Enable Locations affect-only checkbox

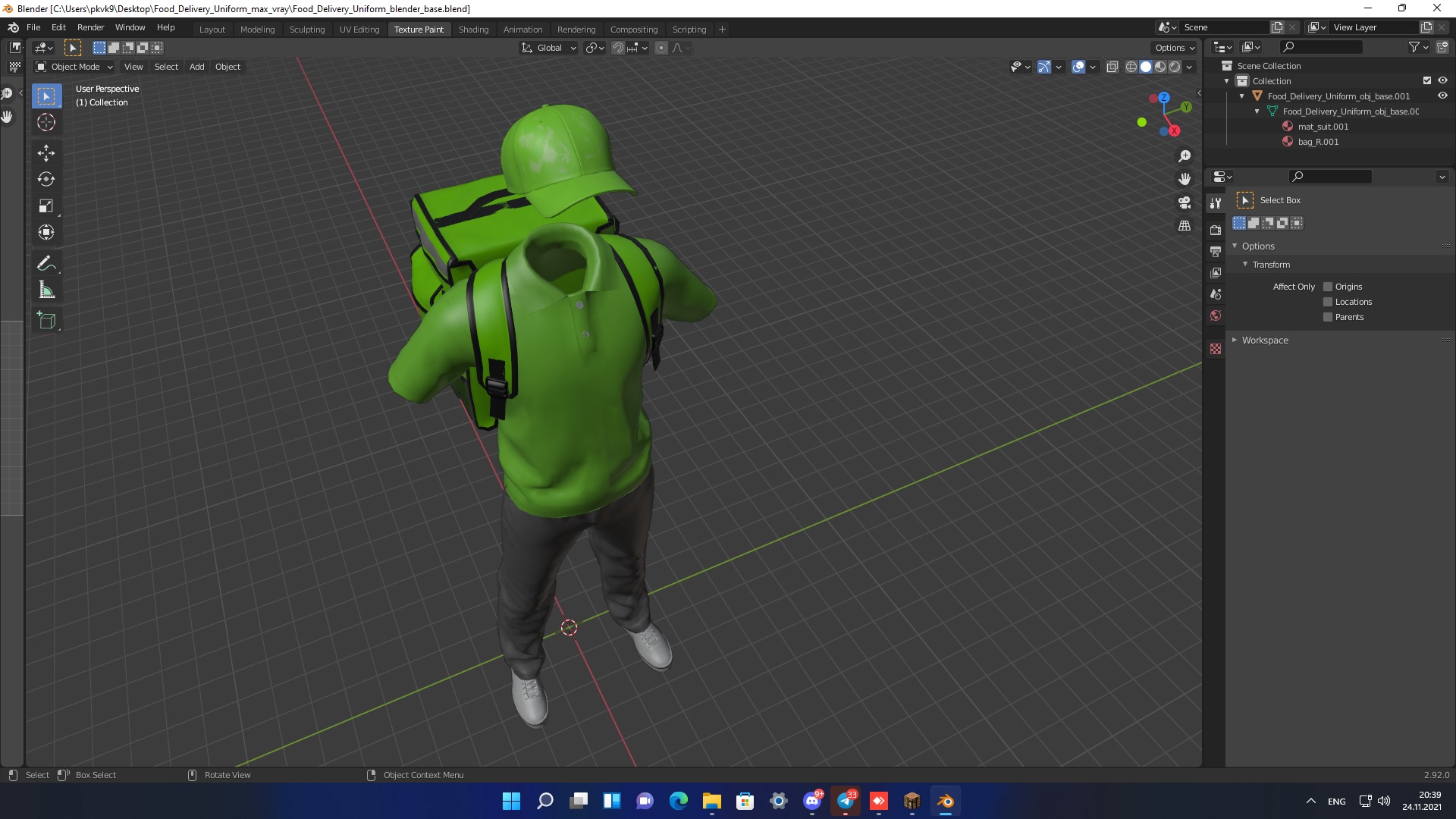(x=1328, y=302)
